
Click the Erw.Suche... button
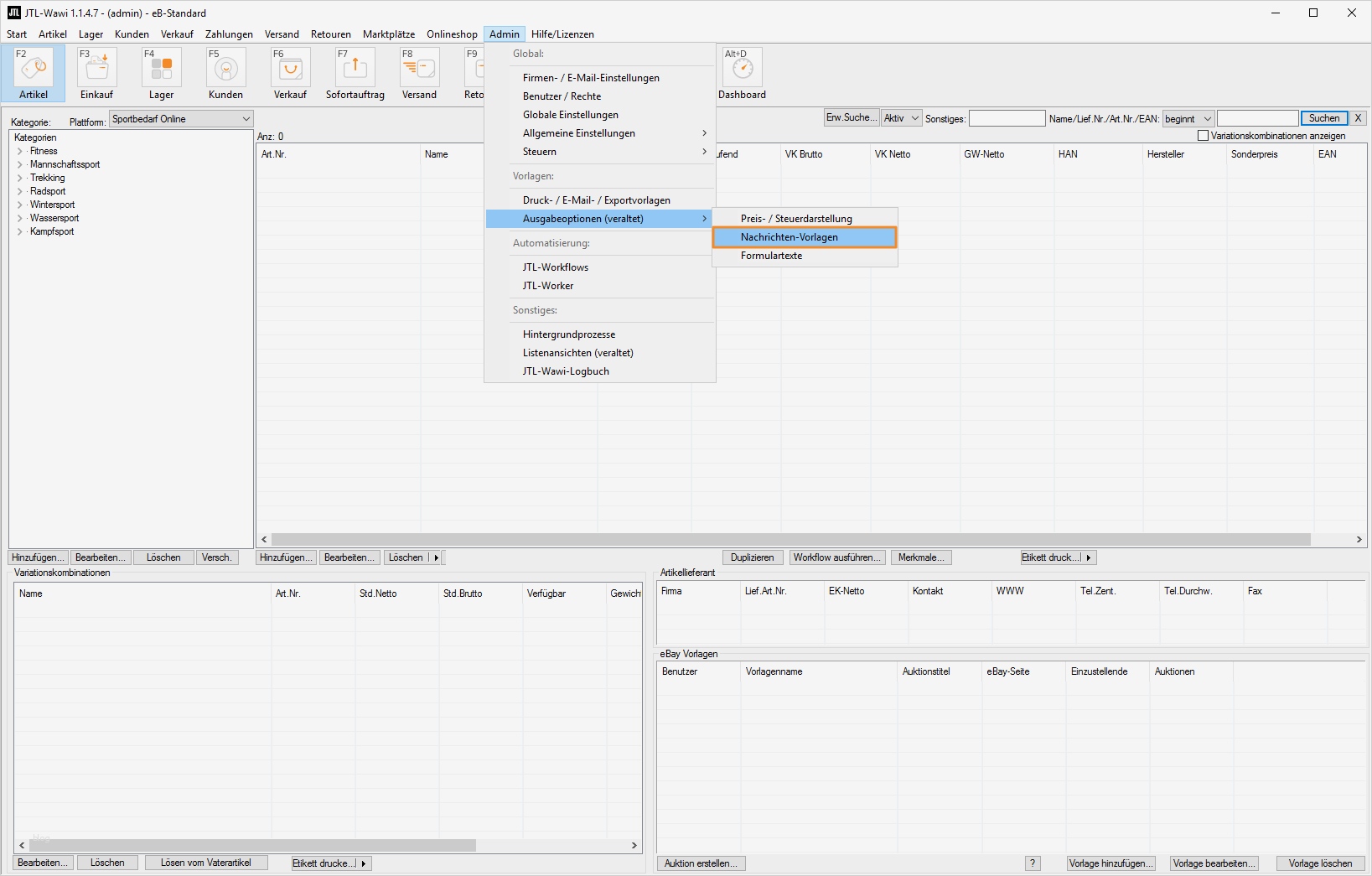(852, 118)
